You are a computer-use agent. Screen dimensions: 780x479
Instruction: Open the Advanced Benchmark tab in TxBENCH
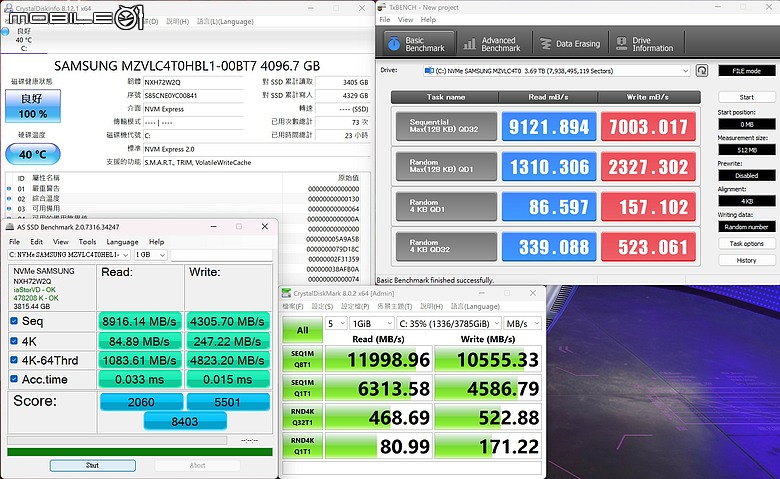(492, 44)
